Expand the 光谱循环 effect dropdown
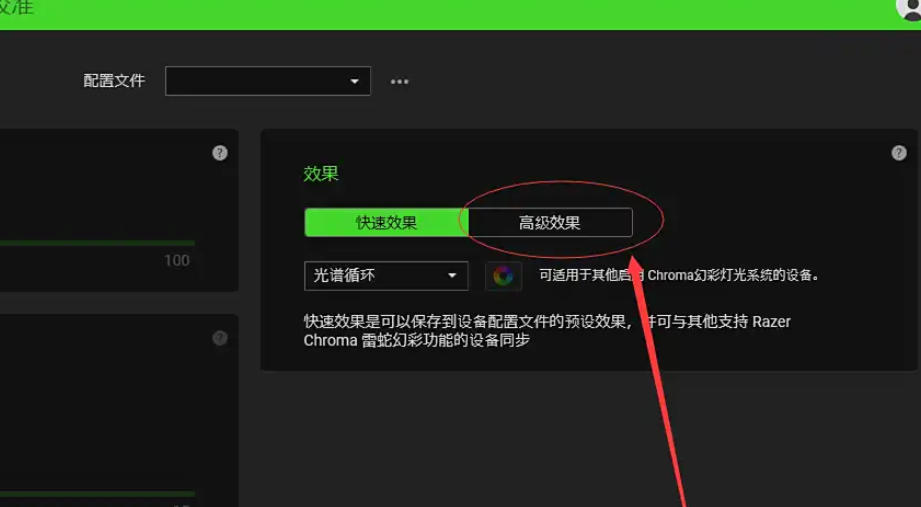 [x=386, y=276]
